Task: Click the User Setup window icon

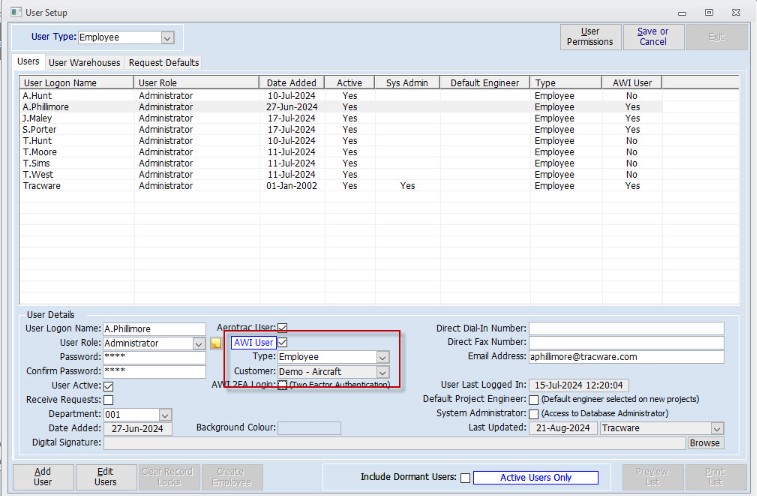Action: click(x=16, y=12)
